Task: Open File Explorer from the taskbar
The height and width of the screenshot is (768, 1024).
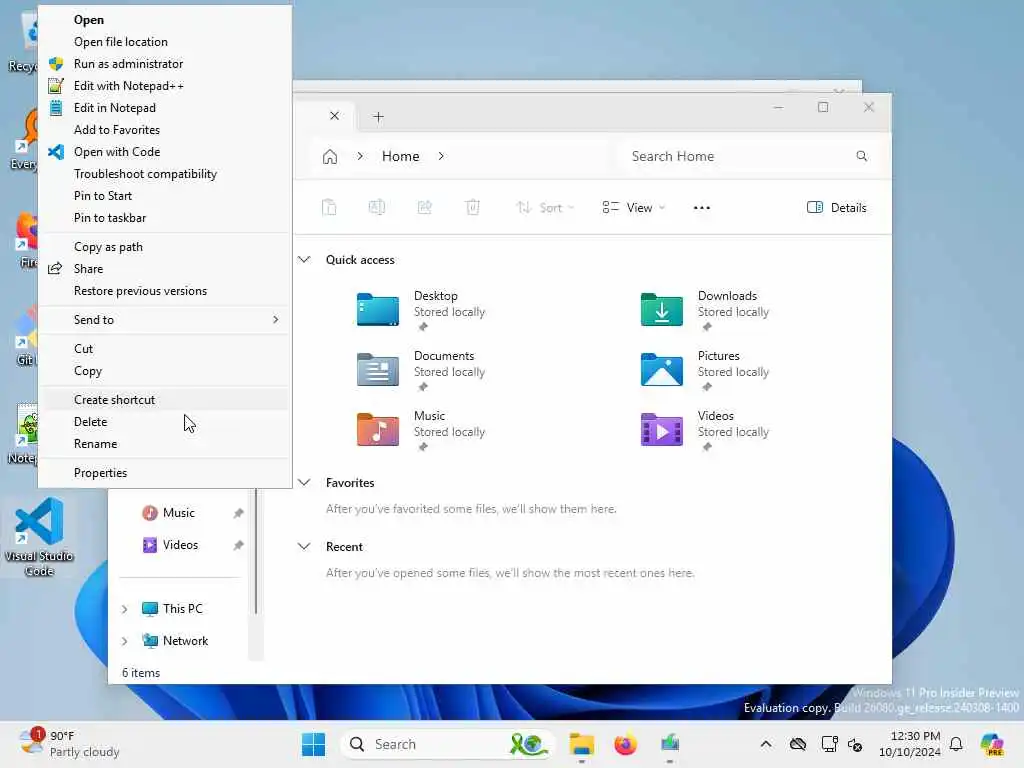Action: coord(581,744)
